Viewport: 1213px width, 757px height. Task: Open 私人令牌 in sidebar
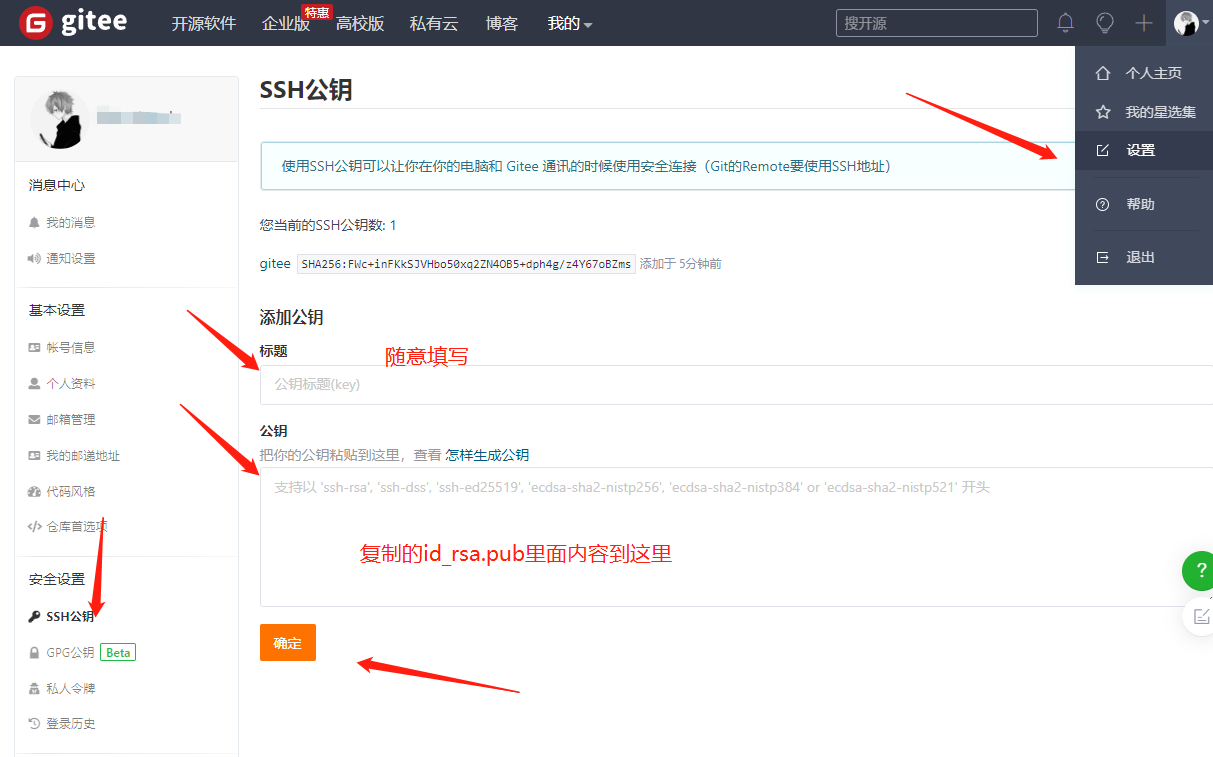71,688
